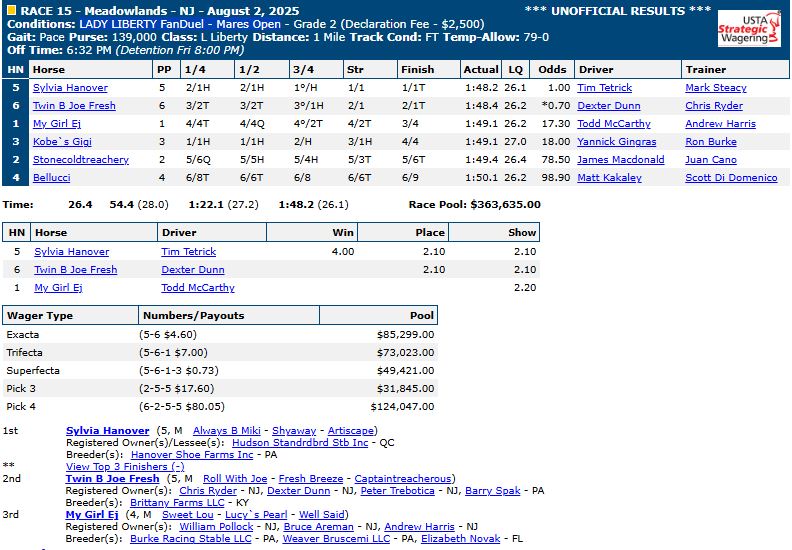Collapse the View Top 3 Finishers section

coord(124,467)
